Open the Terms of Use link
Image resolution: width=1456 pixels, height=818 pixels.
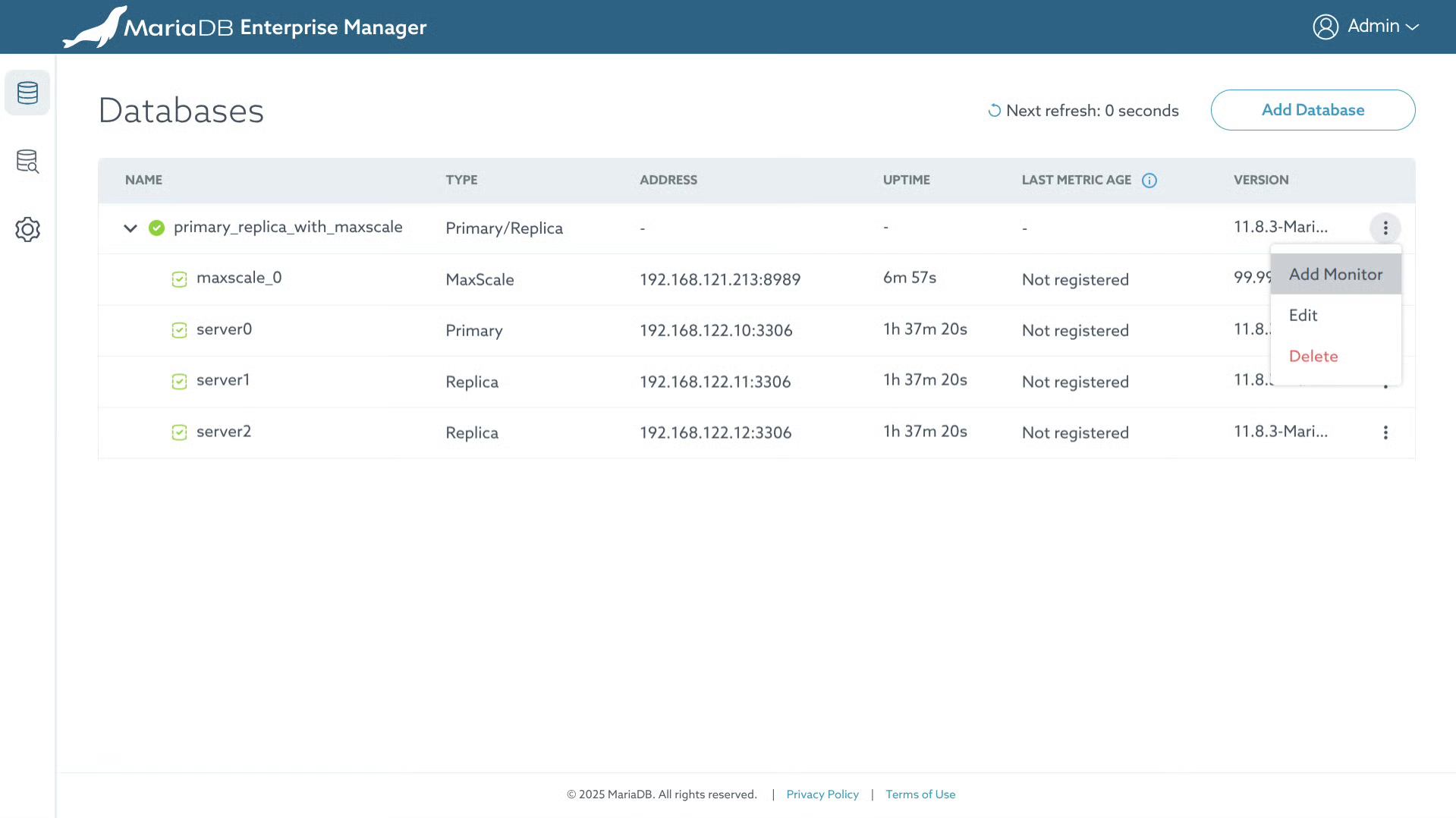920,794
